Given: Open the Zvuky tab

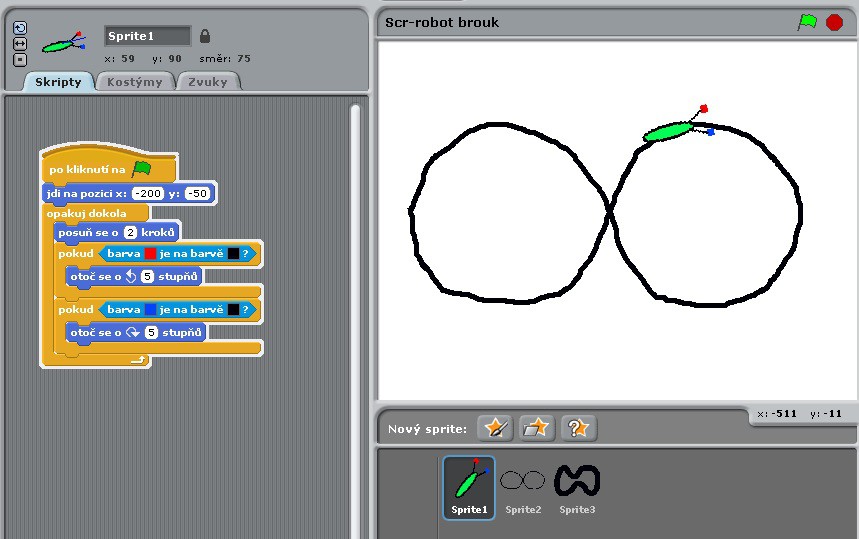Looking at the screenshot, I should [x=209, y=82].
